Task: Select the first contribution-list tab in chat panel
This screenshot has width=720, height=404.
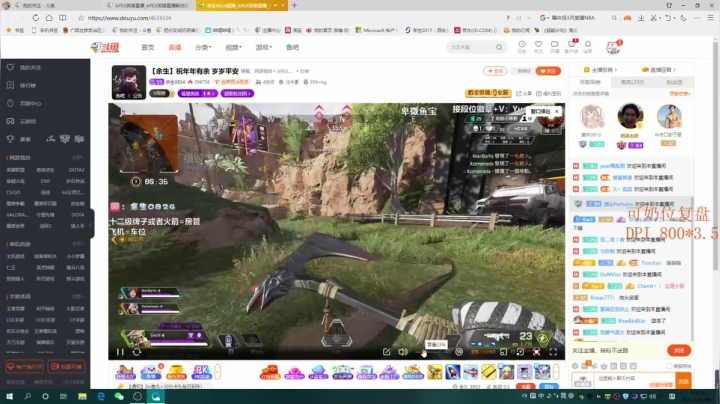Action: (590, 82)
